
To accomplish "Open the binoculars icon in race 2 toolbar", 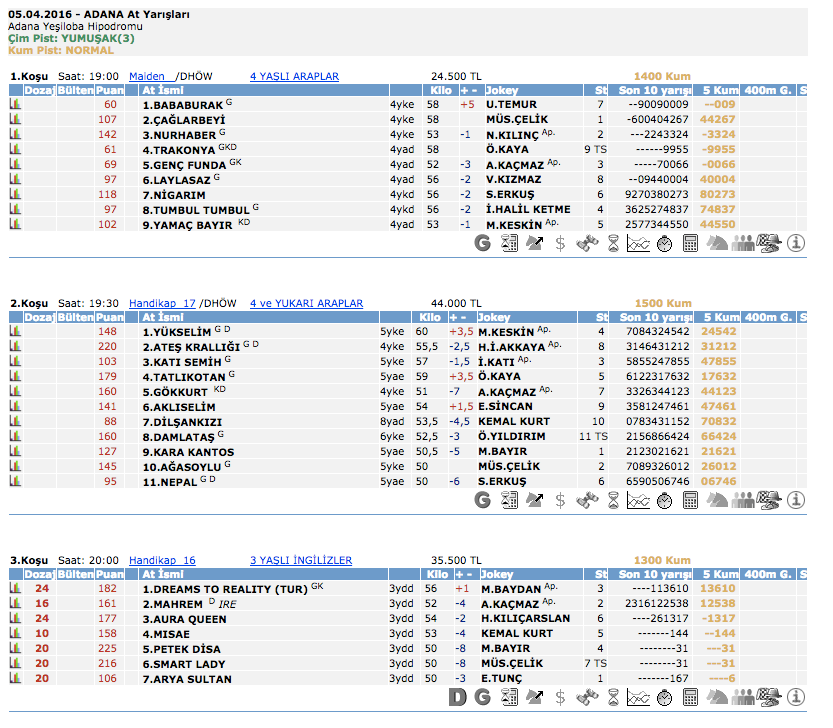I will pos(587,499).
